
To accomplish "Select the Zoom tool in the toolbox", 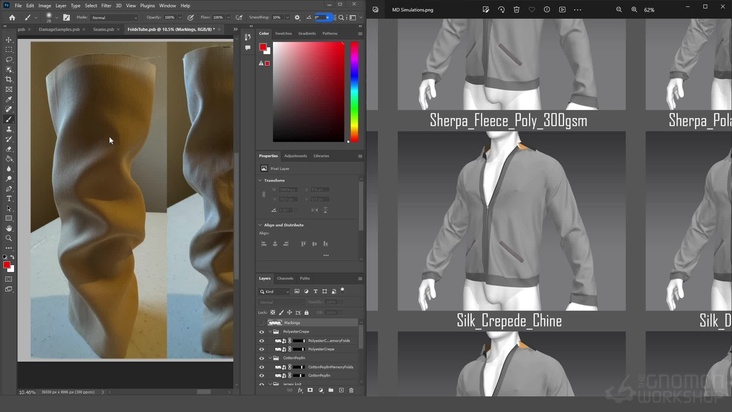I will 9,238.
